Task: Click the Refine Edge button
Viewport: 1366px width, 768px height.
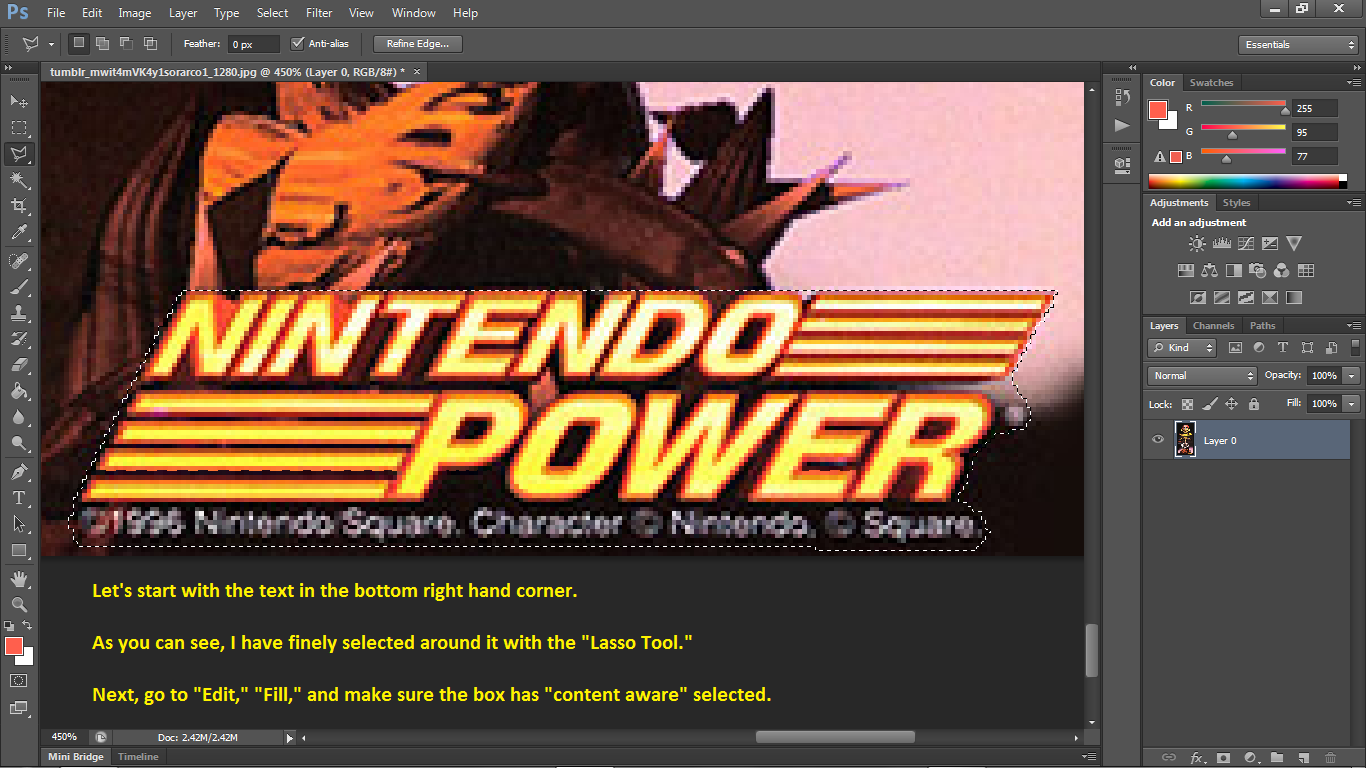Action: coord(418,44)
